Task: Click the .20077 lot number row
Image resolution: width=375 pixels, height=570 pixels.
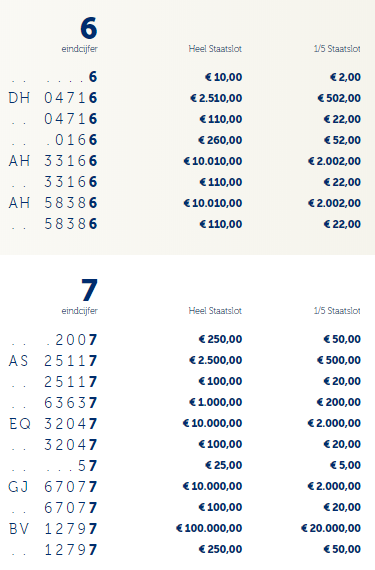Action: pos(53,340)
